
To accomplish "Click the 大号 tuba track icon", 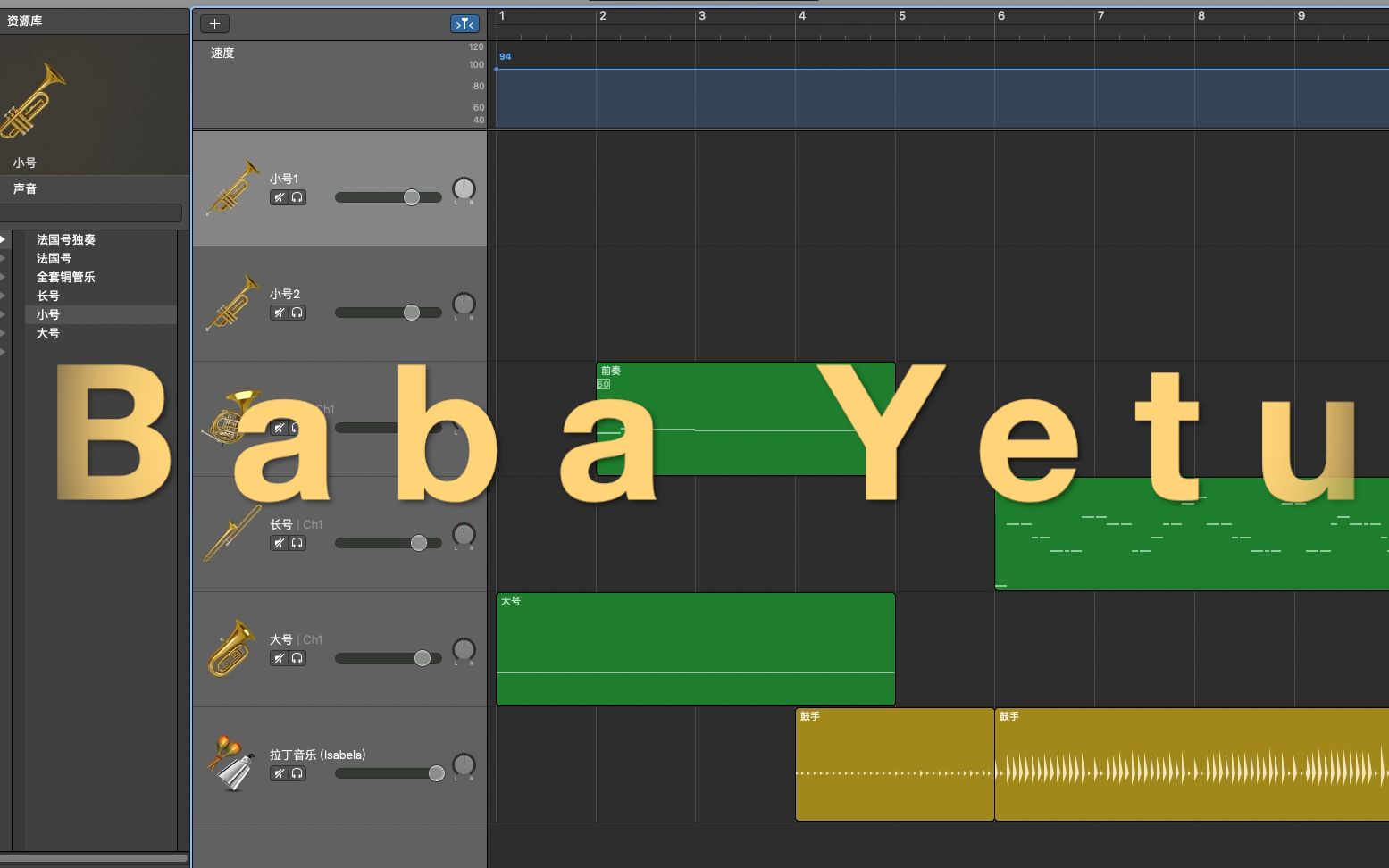I will 232,649.
